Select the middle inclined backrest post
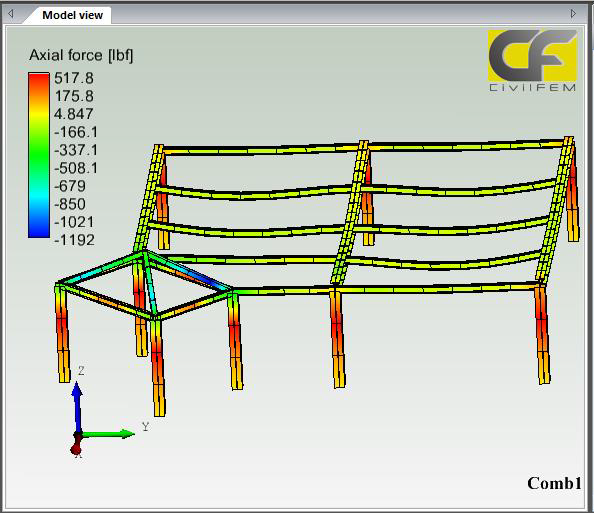Viewport: 594px width, 513px height. [350, 212]
